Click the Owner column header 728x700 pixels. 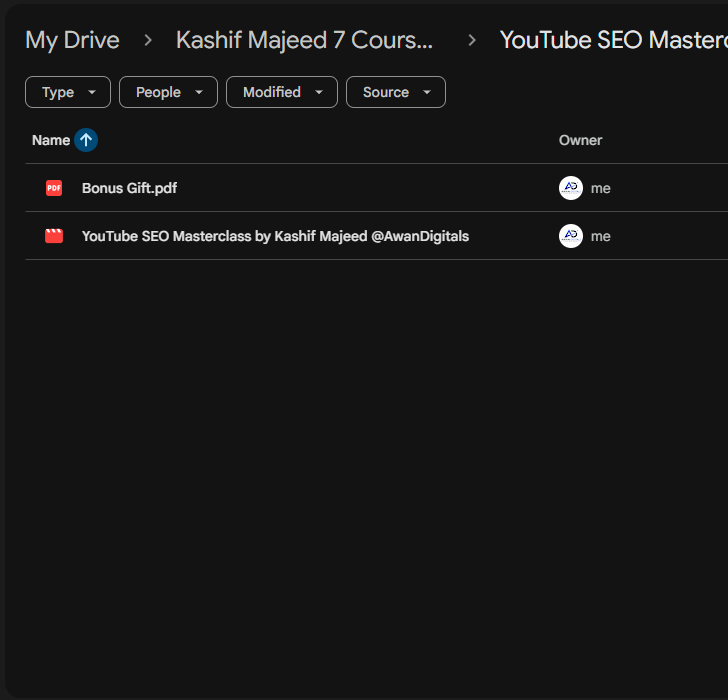pos(580,140)
